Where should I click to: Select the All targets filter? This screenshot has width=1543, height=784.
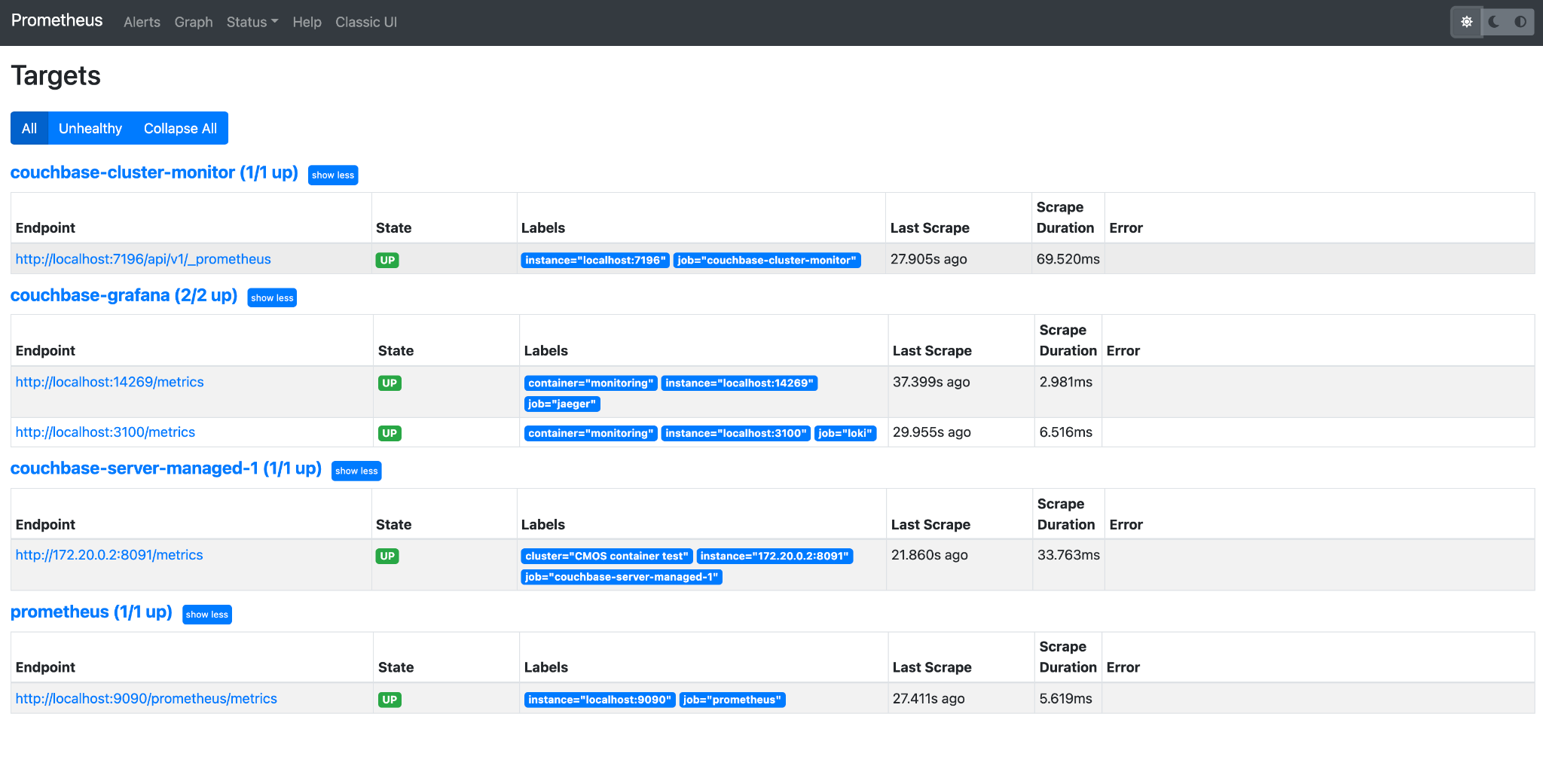(29, 128)
